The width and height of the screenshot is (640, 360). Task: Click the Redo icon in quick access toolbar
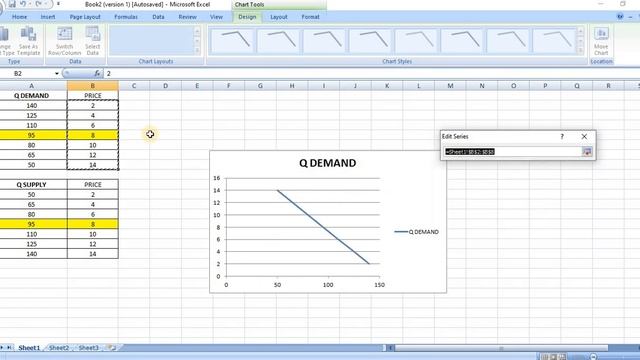point(38,4)
